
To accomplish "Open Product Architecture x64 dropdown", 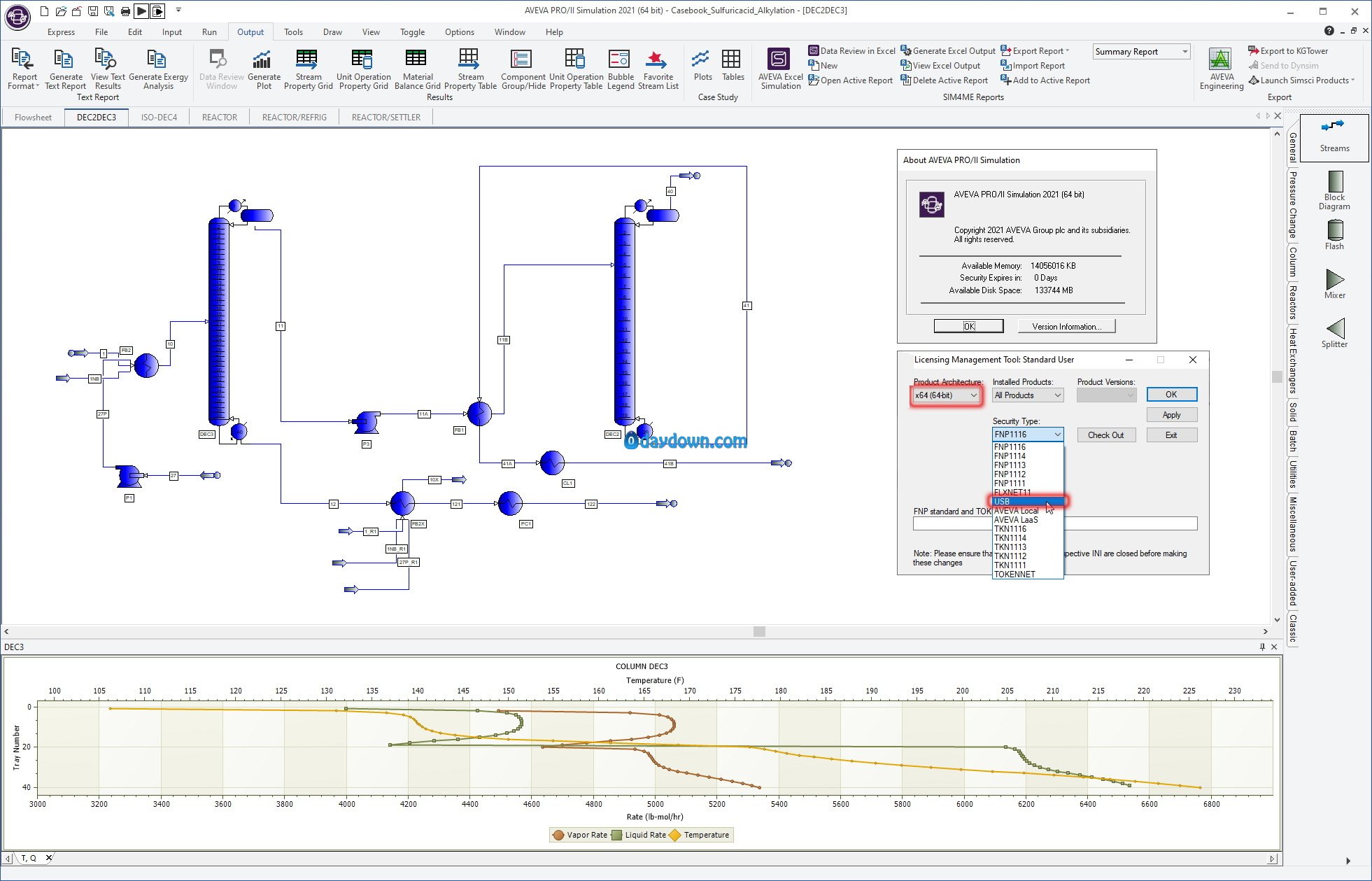I will click(x=946, y=395).
